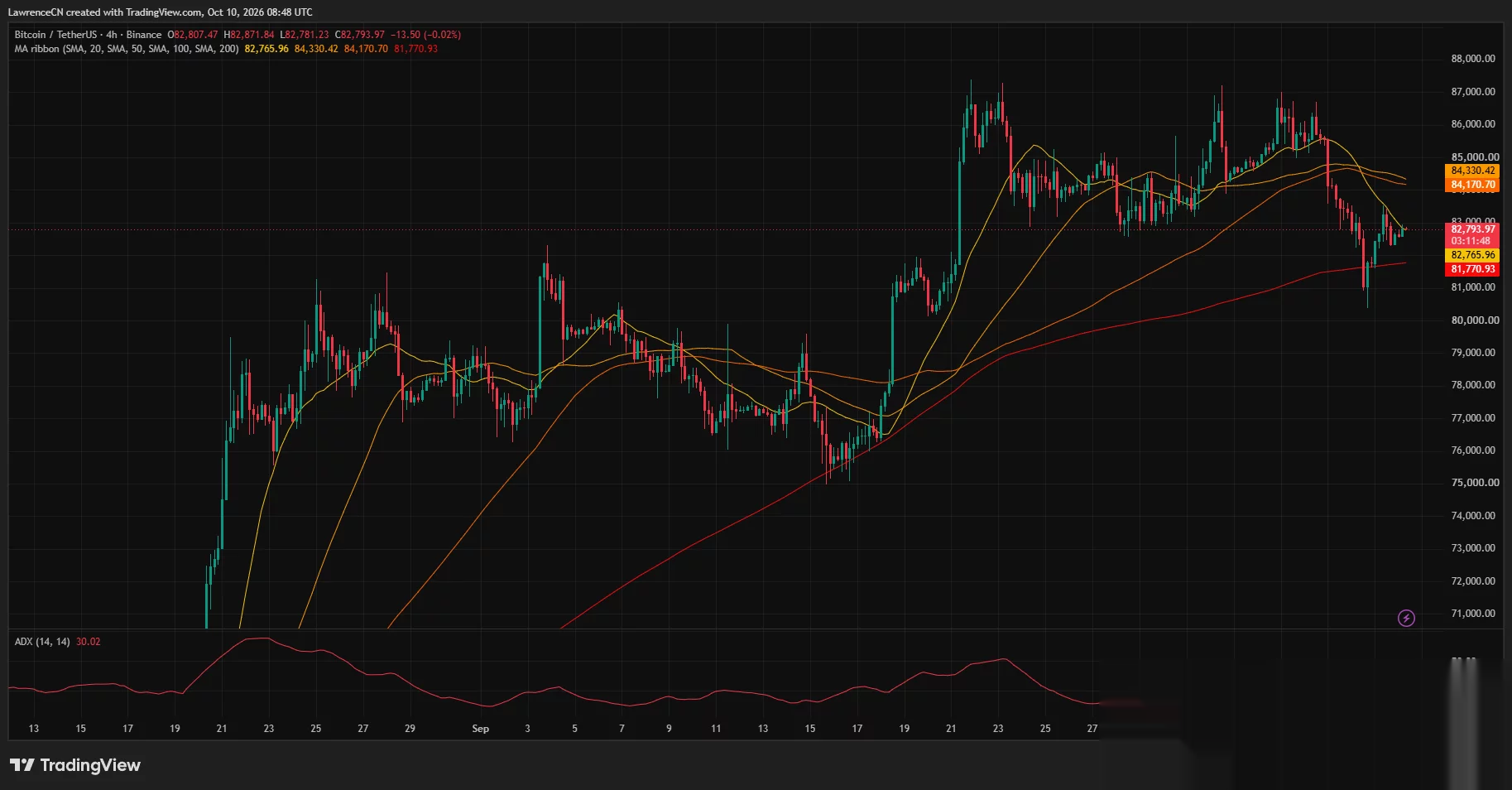Click the 86,000.00 price scale label
Viewport: 1512px width, 790px height.
coord(1473,124)
